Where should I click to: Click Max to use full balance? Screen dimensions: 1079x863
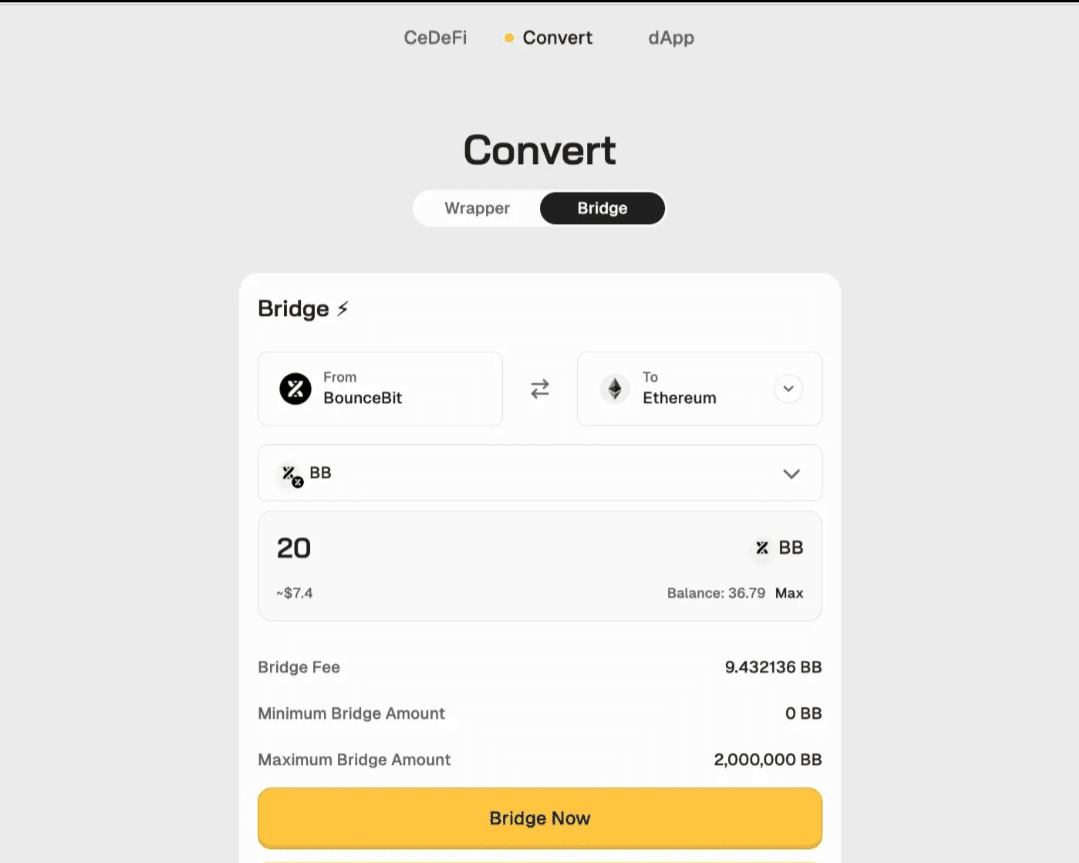click(x=789, y=593)
